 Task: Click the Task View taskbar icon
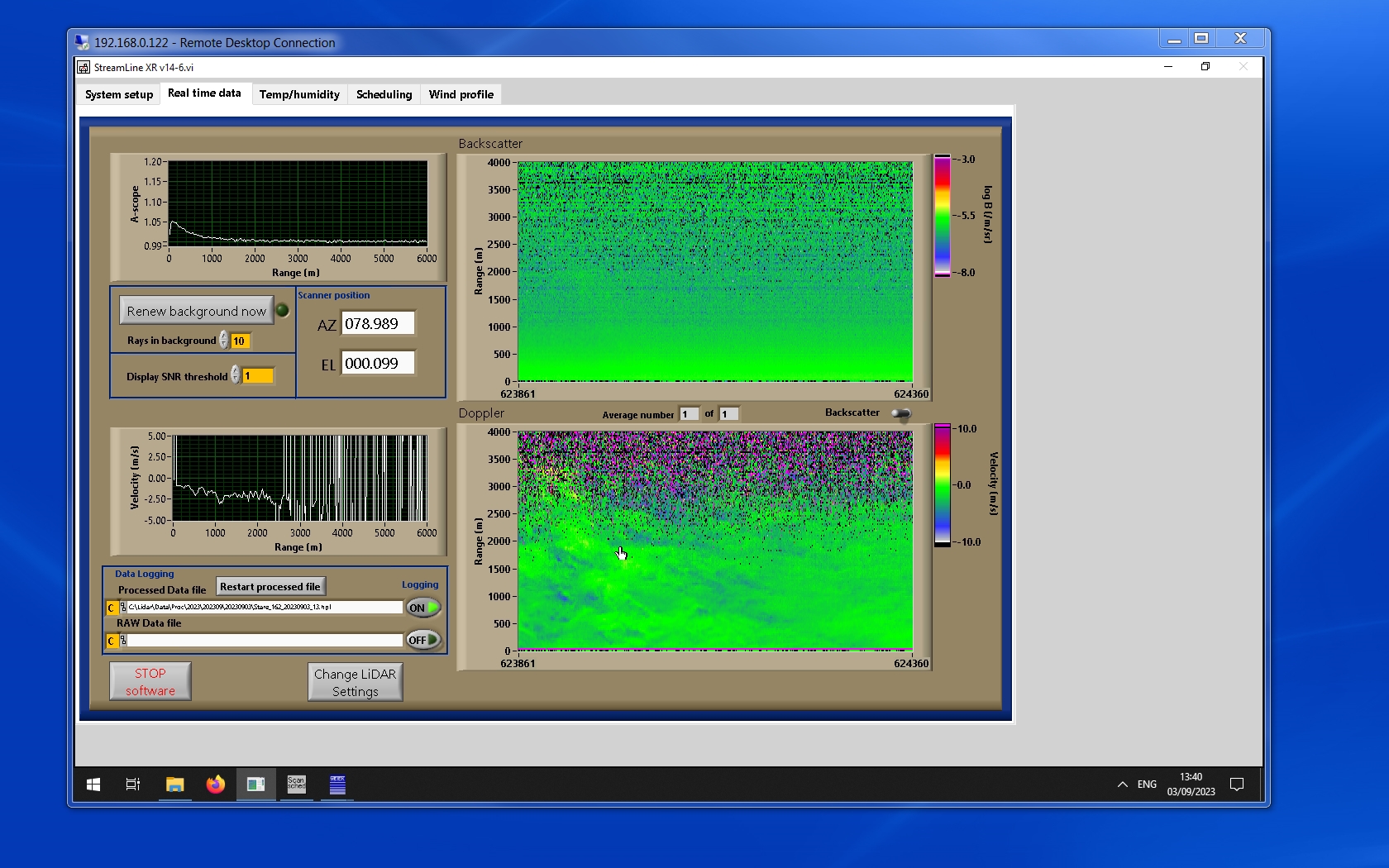132,784
